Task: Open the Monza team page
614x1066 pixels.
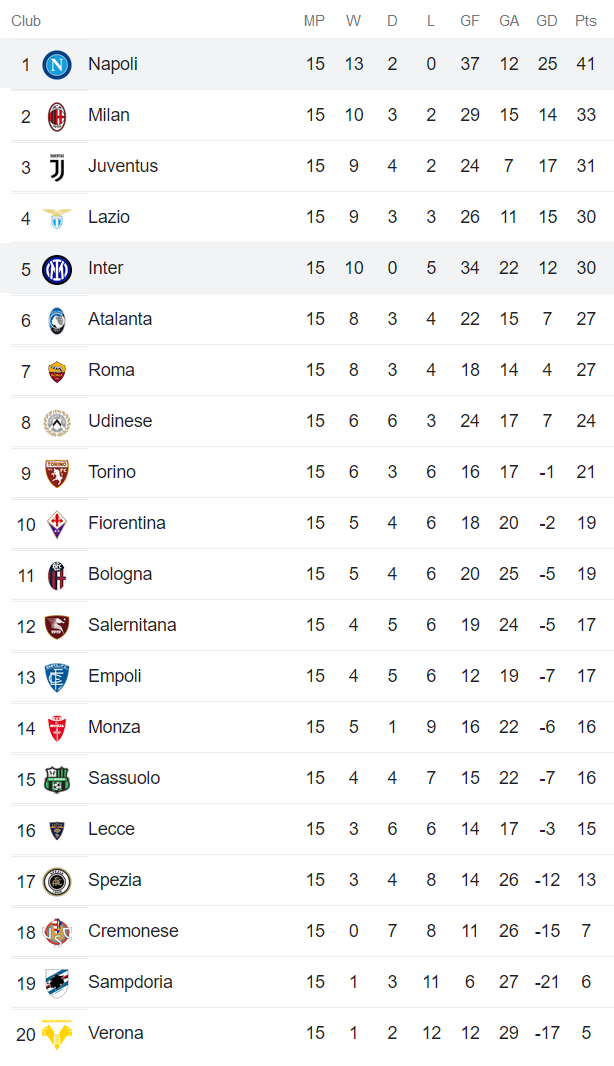Action: [114, 727]
